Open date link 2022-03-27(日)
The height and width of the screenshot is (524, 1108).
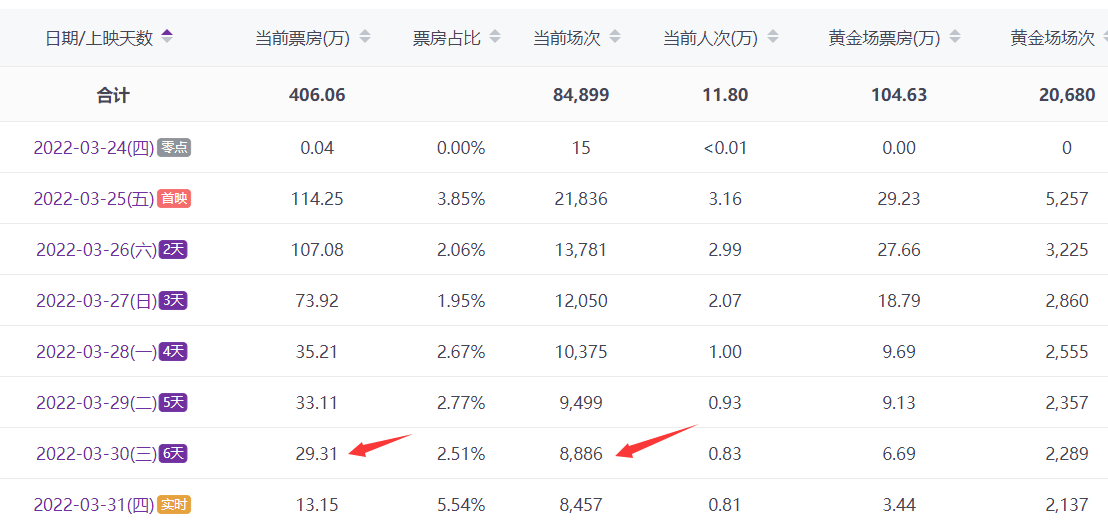click(x=97, y=301)
